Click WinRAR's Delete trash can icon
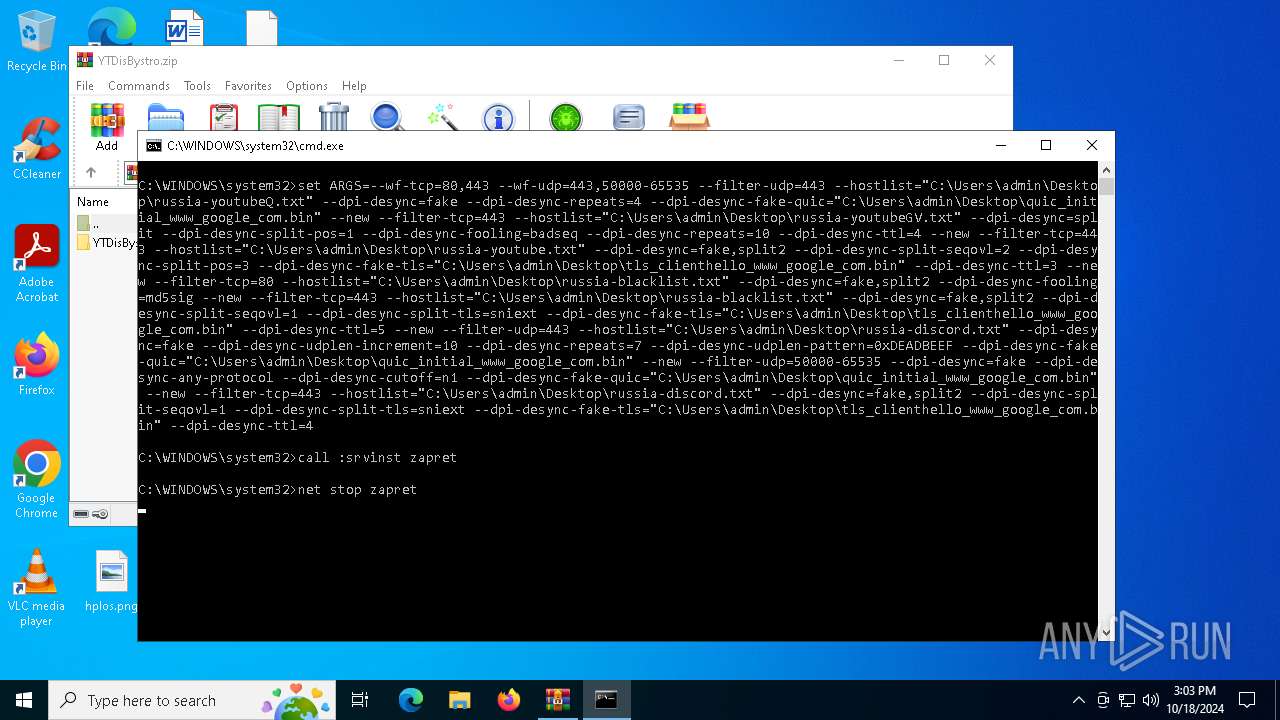The height and width of the screenshot is (720, 1280). (x=334, y=117)
